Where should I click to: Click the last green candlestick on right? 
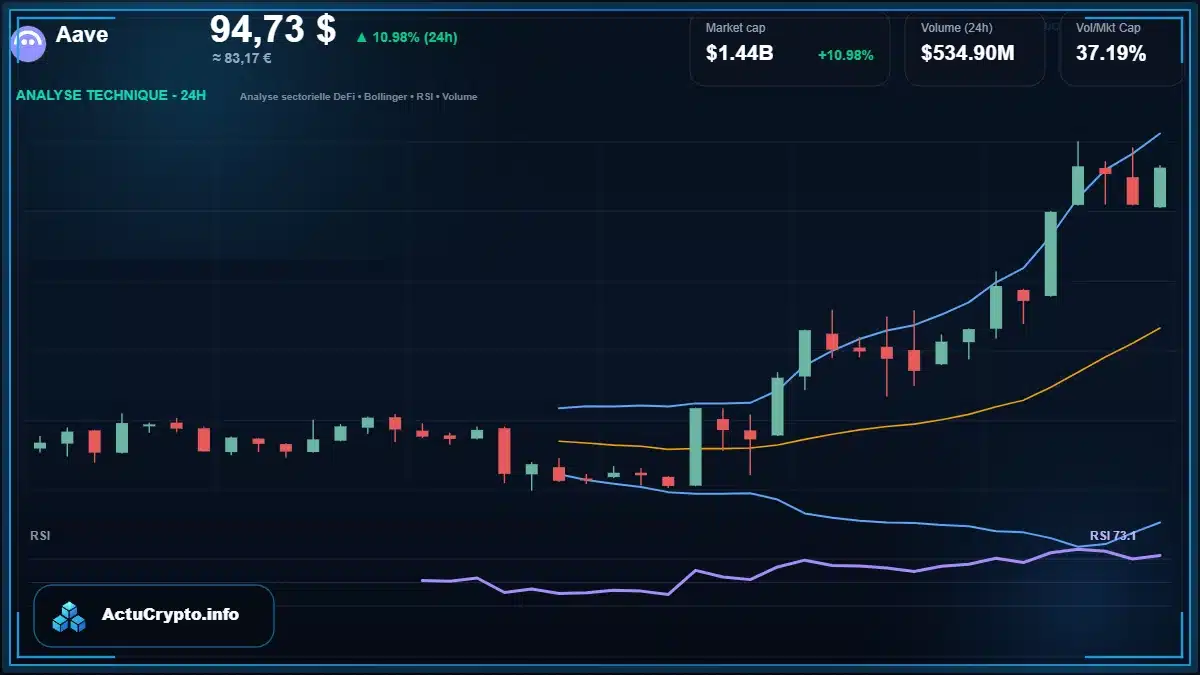1160,187
